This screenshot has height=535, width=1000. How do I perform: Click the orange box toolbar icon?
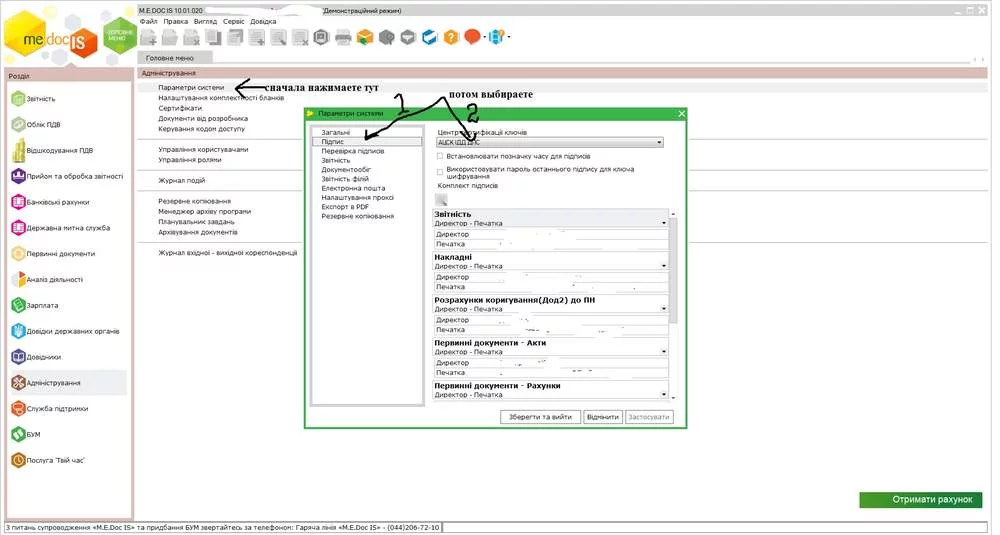tap(365, 38)
